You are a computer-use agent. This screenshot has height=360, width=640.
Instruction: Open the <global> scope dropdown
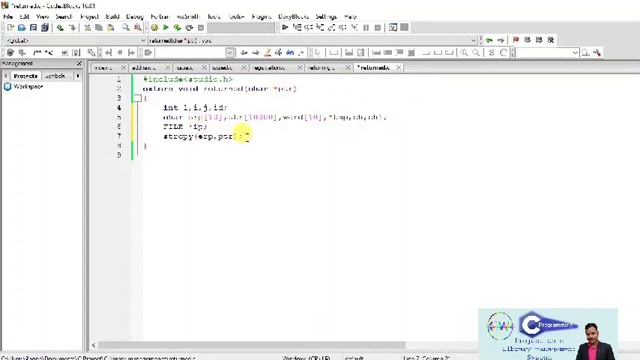click(x=143, y=40)
